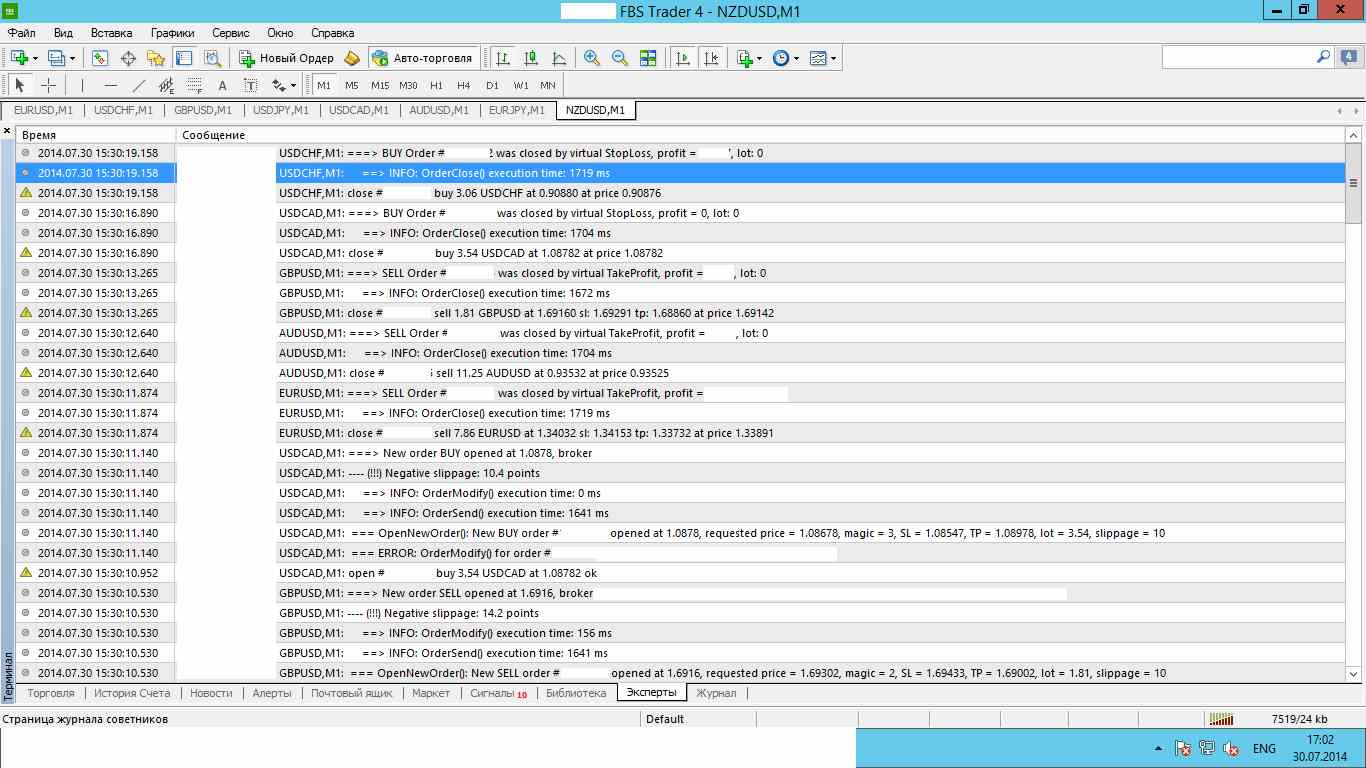This screenshot has width=1366, height=768.
Task: Switch timeframe to D1
Action: 492,85
